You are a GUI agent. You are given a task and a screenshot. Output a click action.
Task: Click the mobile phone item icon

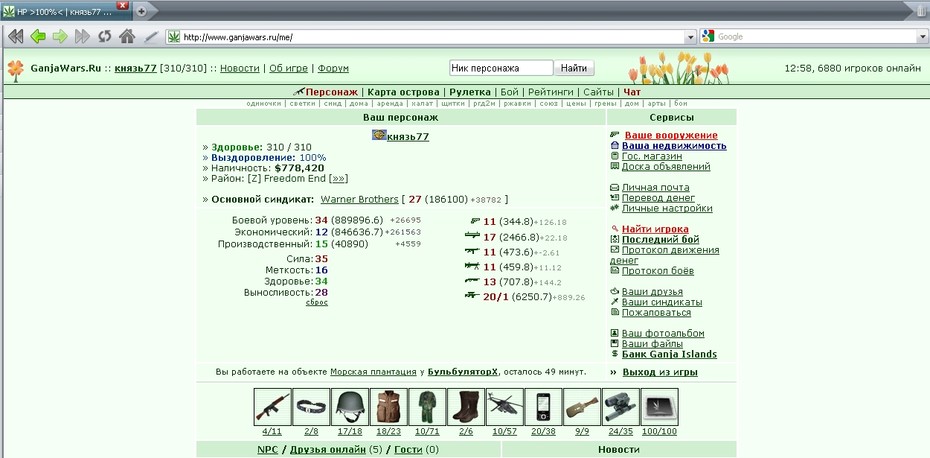pos(543,407)
